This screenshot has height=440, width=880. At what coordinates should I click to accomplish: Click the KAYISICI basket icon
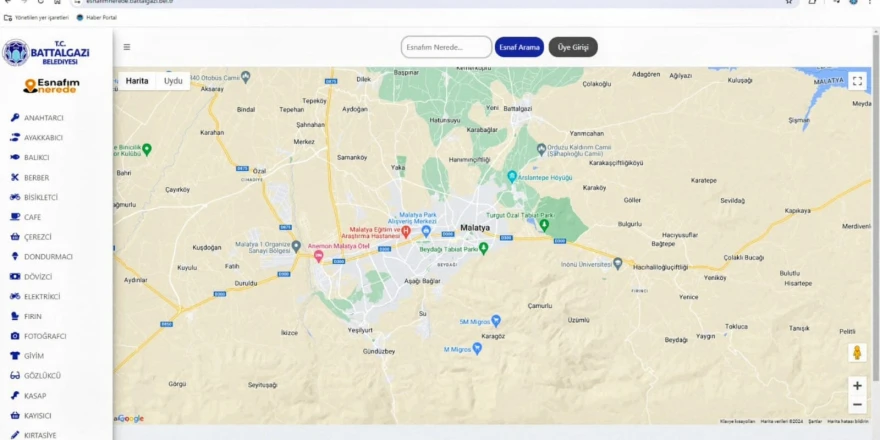(x=15, y=415)
